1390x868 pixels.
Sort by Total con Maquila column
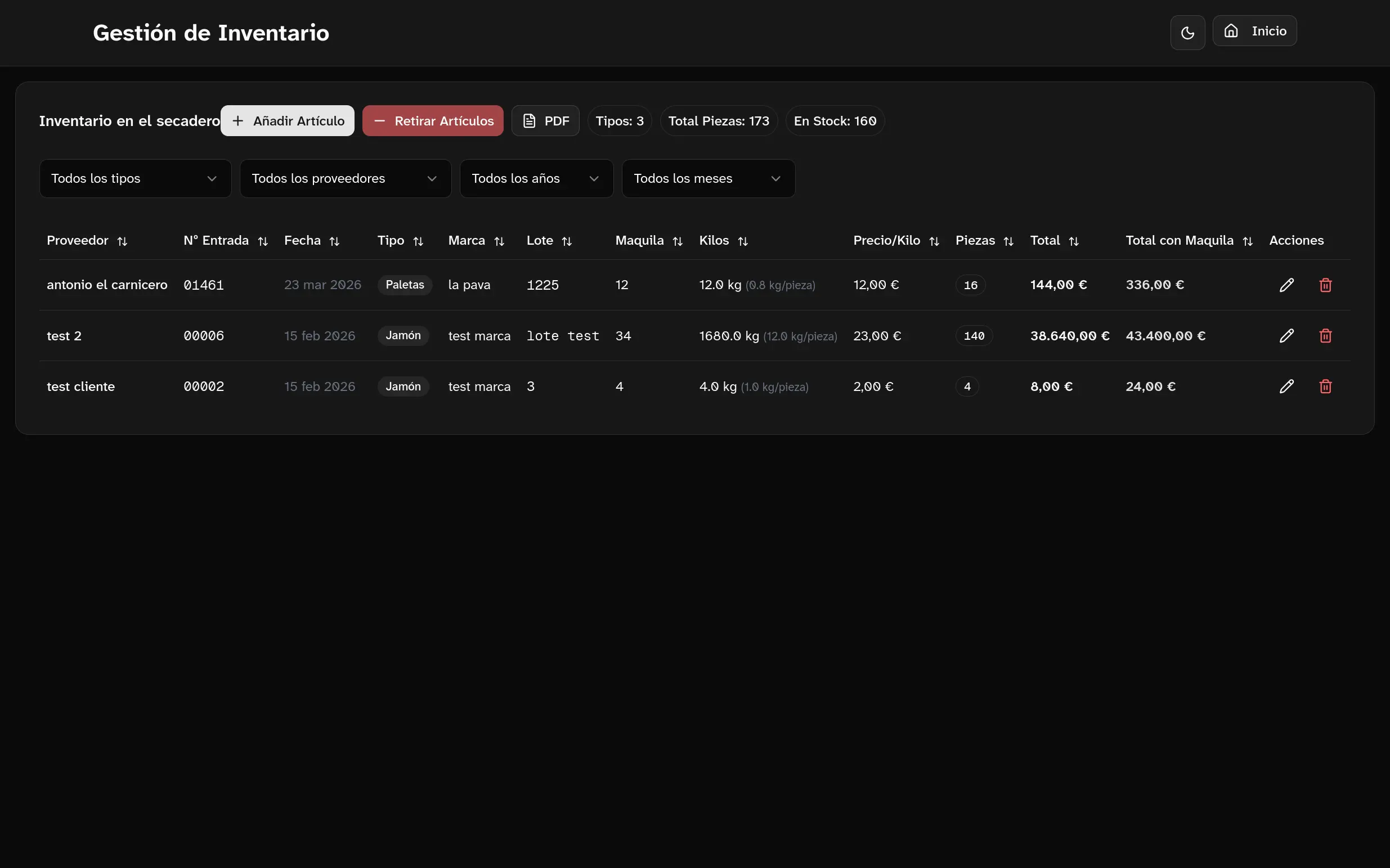1189,241
